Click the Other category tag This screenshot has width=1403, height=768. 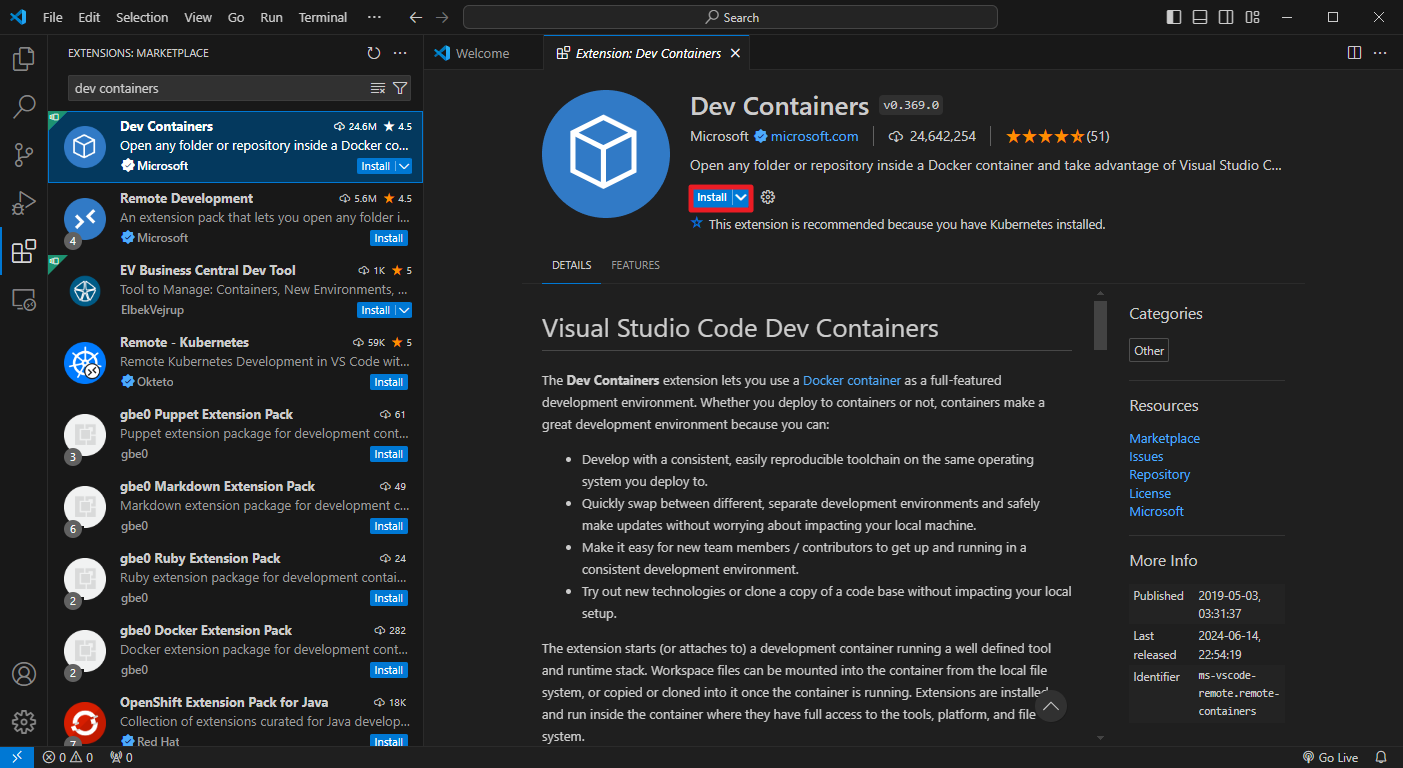pyautogui.click(x=1149, y=350)
